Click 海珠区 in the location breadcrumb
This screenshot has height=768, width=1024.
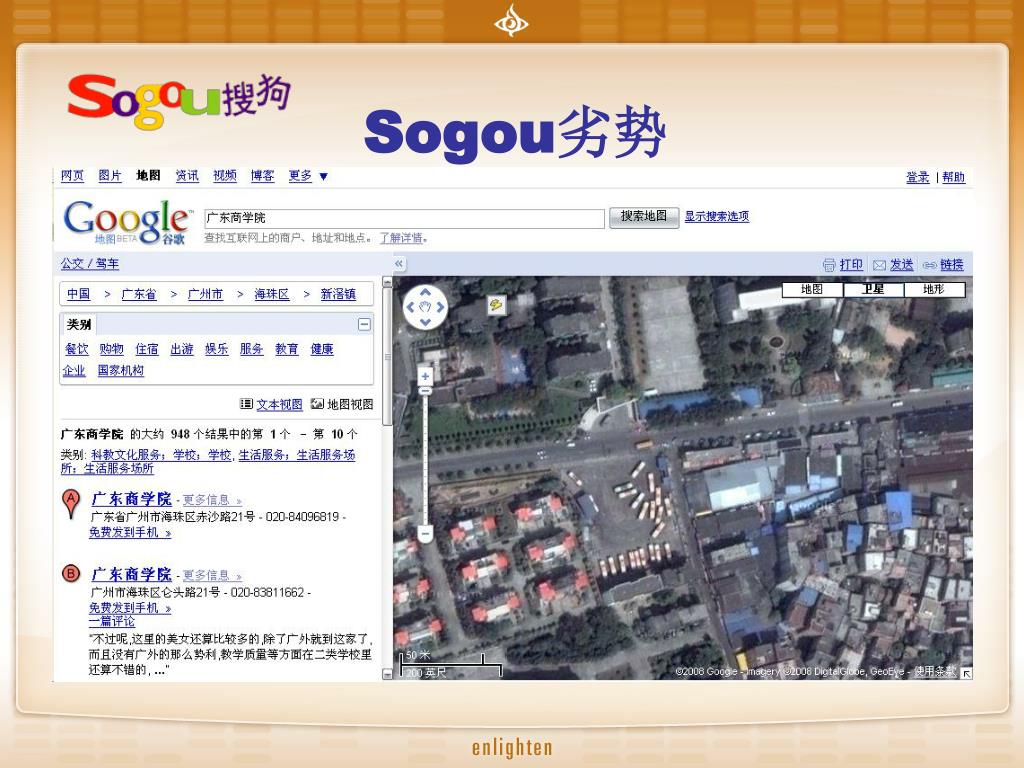(x=272, y=295)
